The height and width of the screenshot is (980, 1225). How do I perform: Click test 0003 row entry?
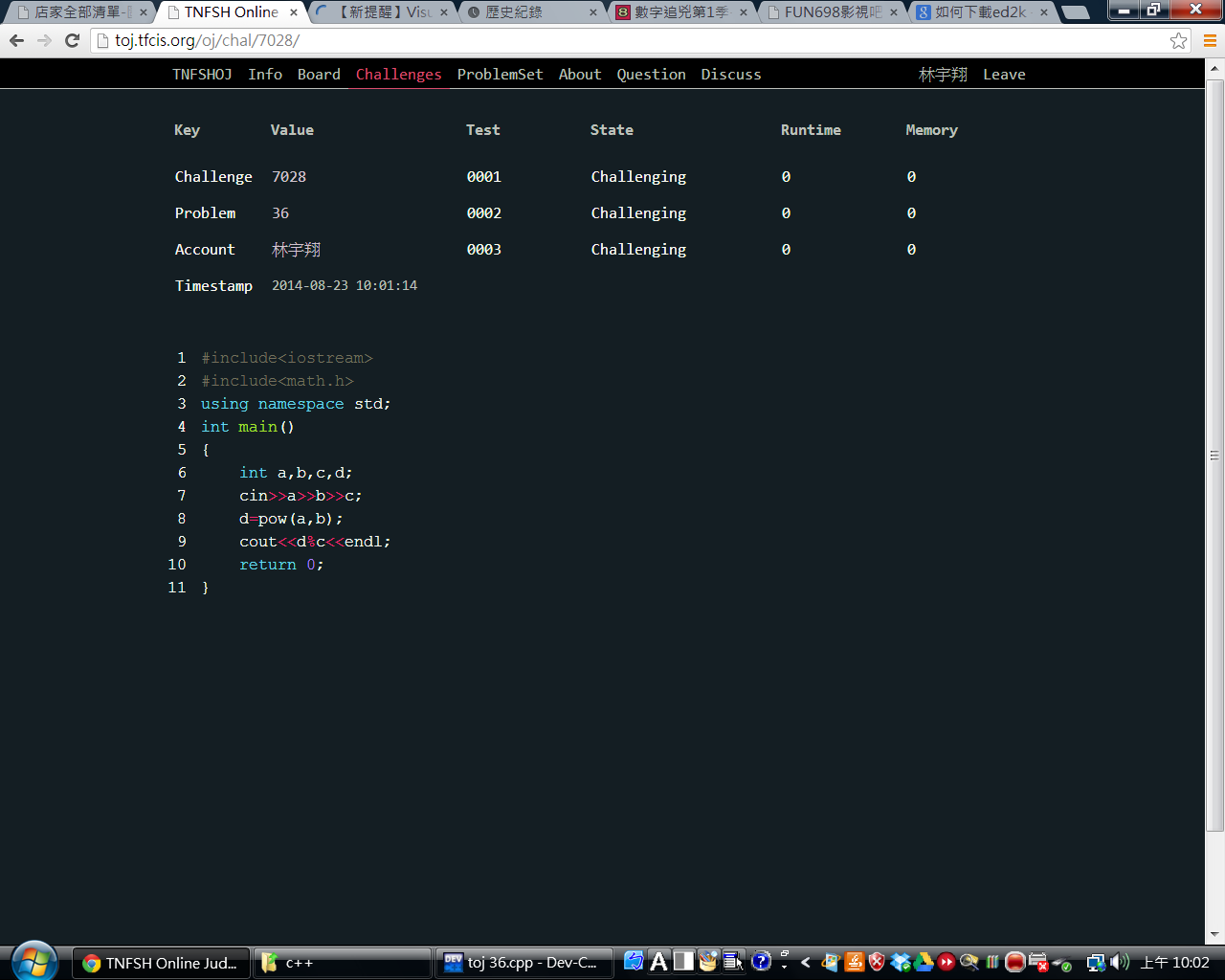pyautogui.click(x=483, y=250)
